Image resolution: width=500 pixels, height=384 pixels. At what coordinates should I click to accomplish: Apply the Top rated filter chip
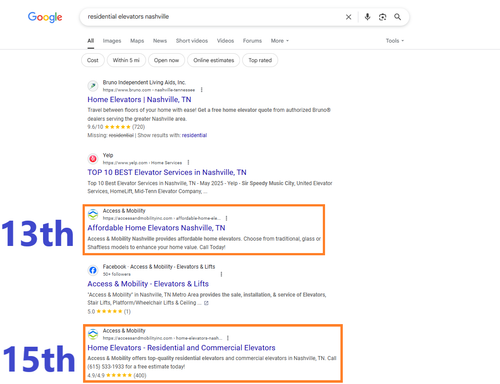tap(260, 60)
